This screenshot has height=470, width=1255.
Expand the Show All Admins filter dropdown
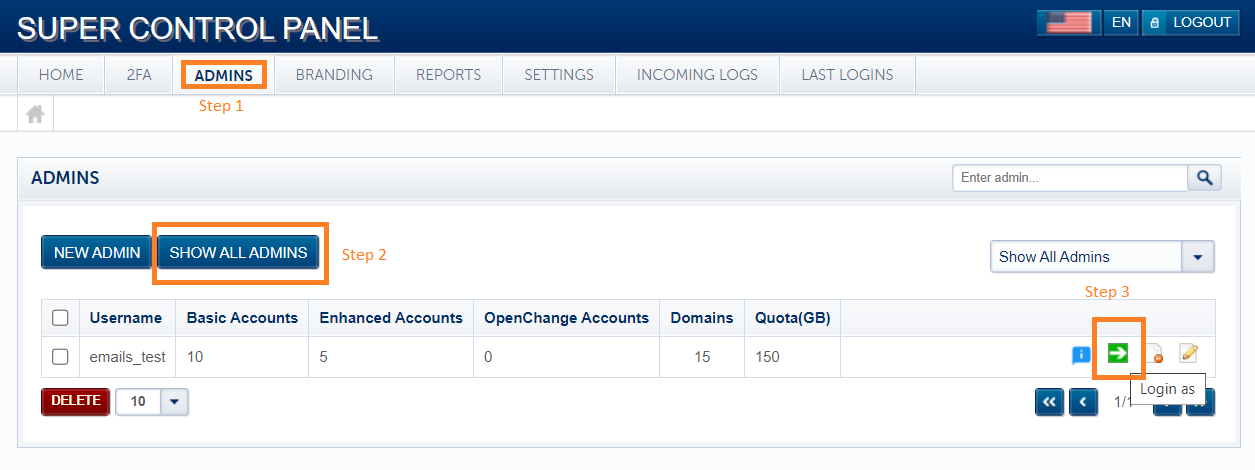coord(1198,257)
